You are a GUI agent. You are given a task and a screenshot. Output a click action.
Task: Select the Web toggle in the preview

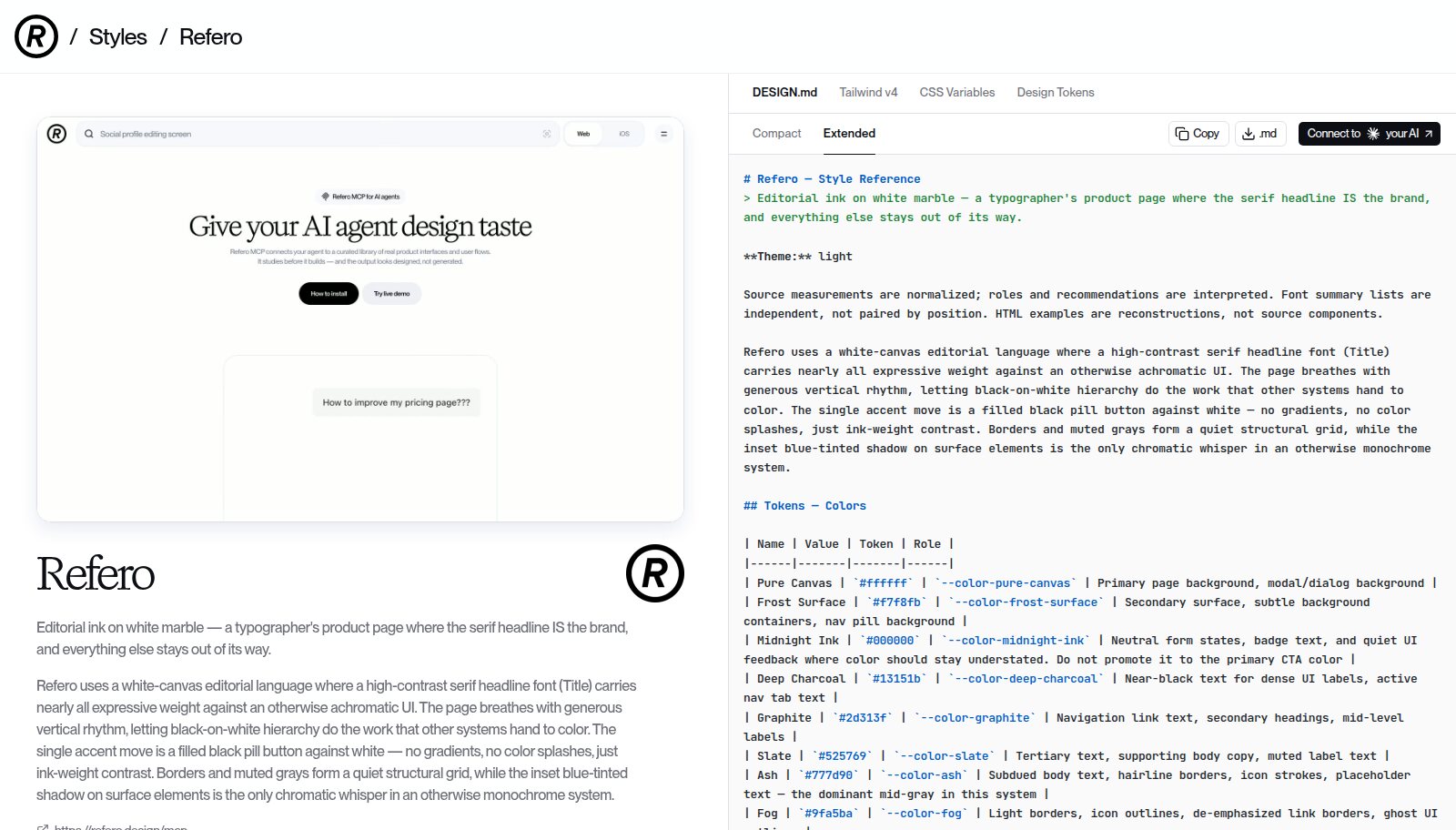coord(583,134)
